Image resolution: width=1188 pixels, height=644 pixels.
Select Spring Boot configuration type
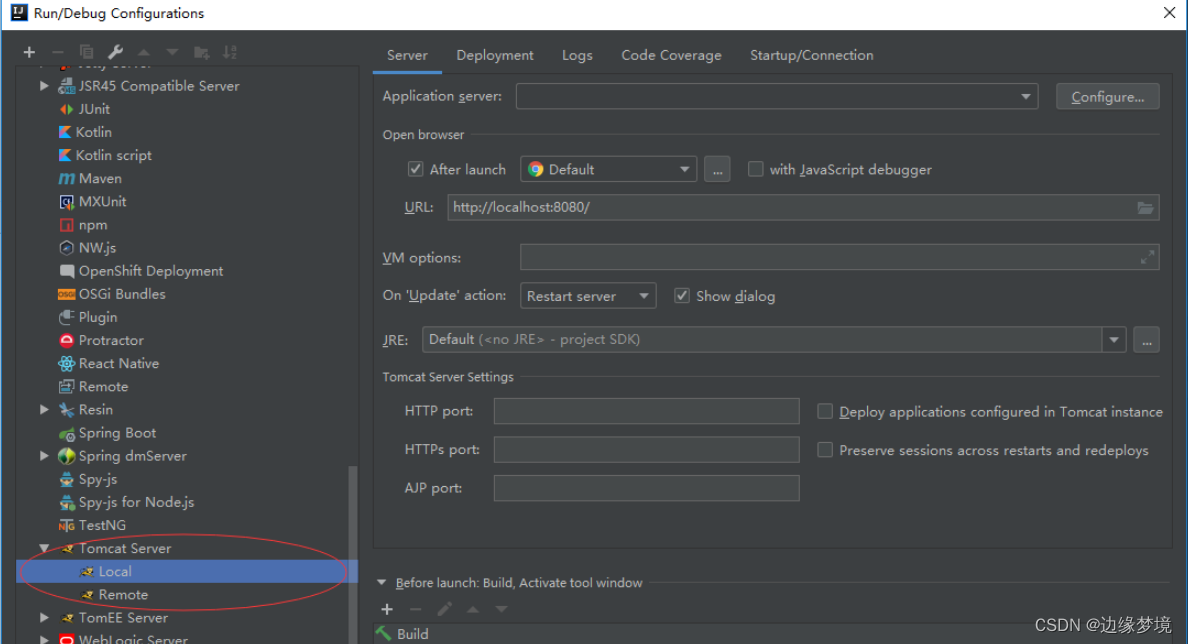pyautogui.click(x=117, y=433)
